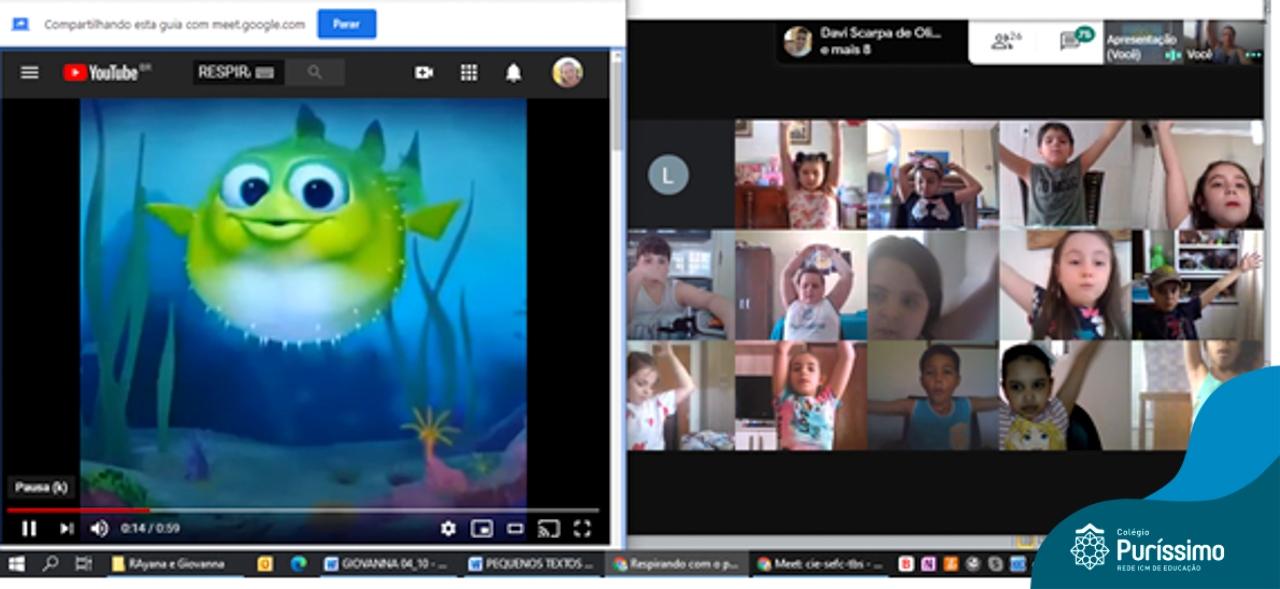The width and height of the screenshot is (1280, 589).
Task: Switch to Meet tab in taskbar
Action: [x=819, y=564]
